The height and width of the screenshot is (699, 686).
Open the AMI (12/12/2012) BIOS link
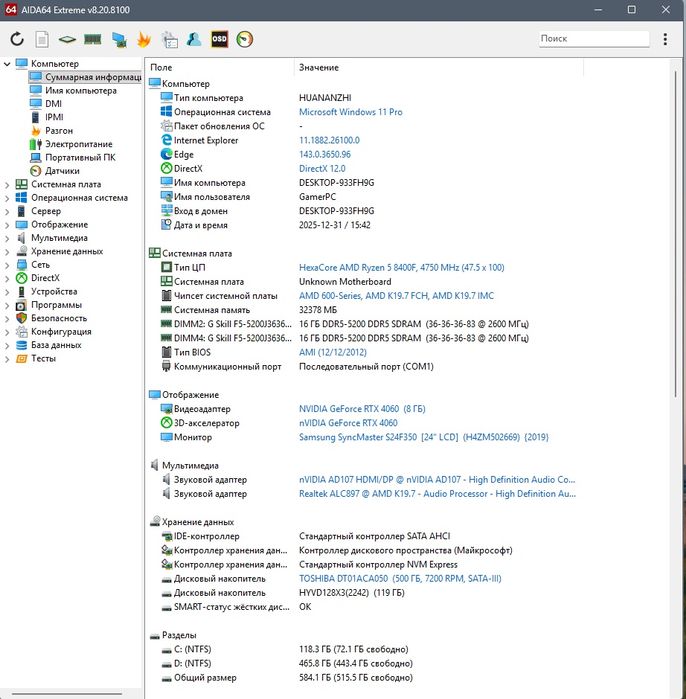333,352
